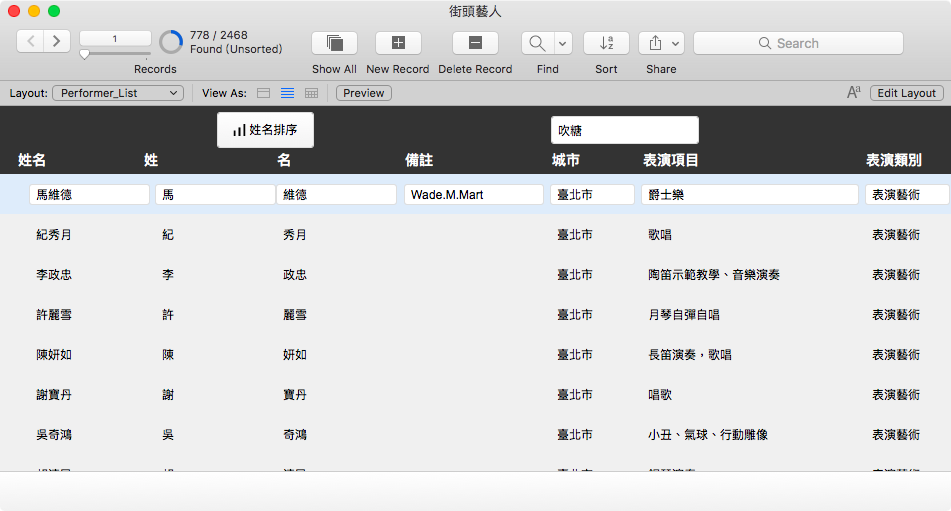Click the Find magnifier icon
951x511 pixels.
click(x=537, y=43)
